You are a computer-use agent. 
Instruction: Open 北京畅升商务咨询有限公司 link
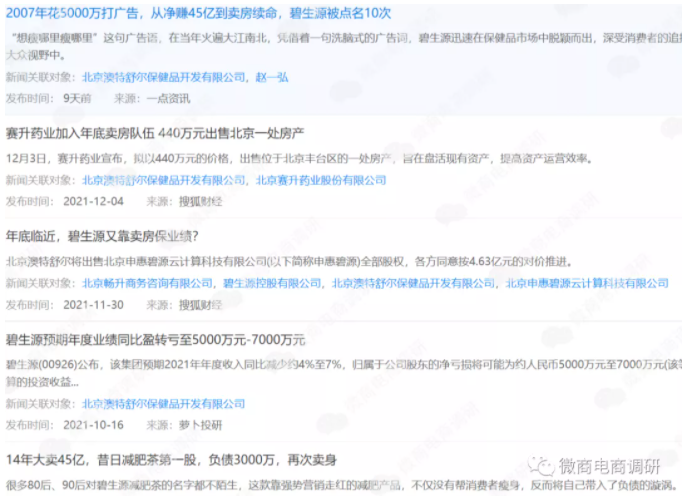pyautogui.click(x=147, y=283)
